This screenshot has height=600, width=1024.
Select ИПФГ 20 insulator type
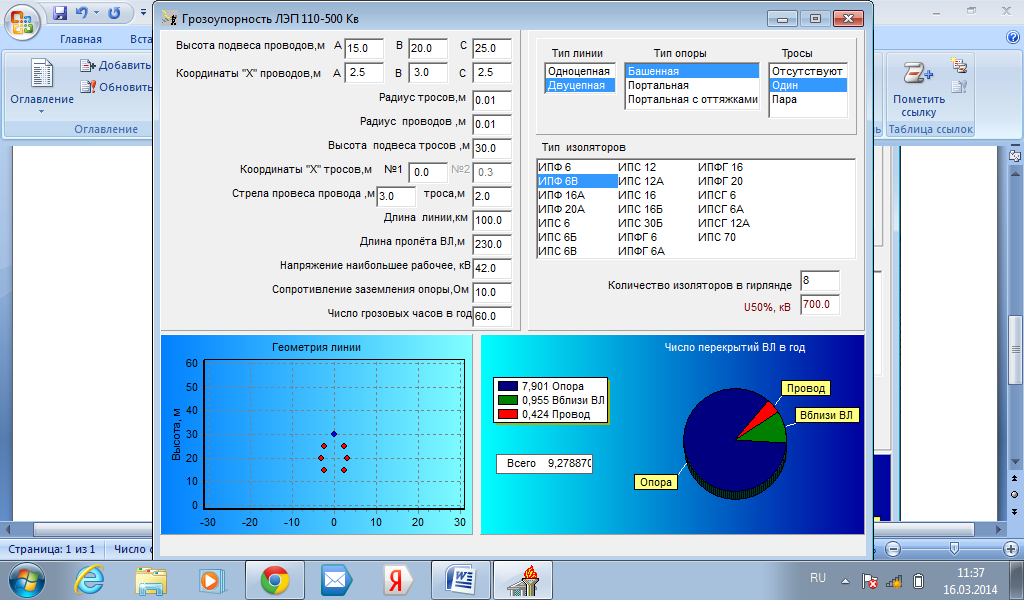point(720,181)
